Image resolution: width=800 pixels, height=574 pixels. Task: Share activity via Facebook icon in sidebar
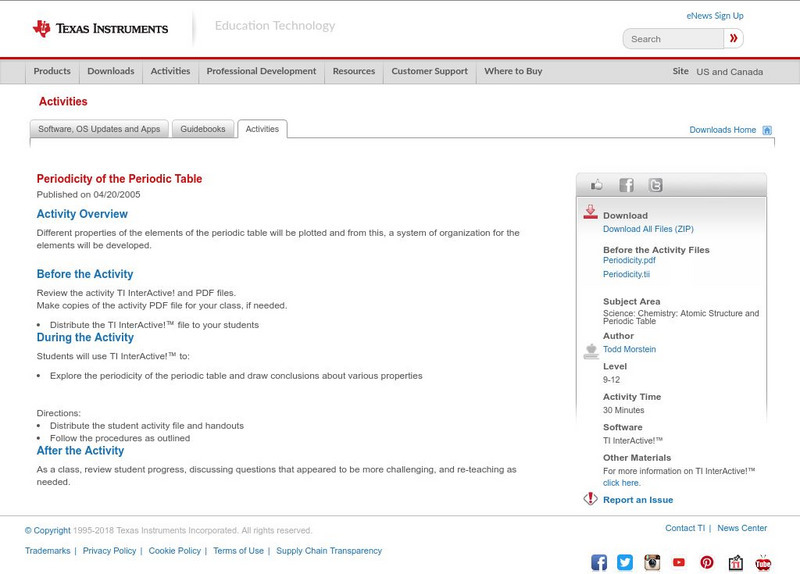[x=626, y=185]
